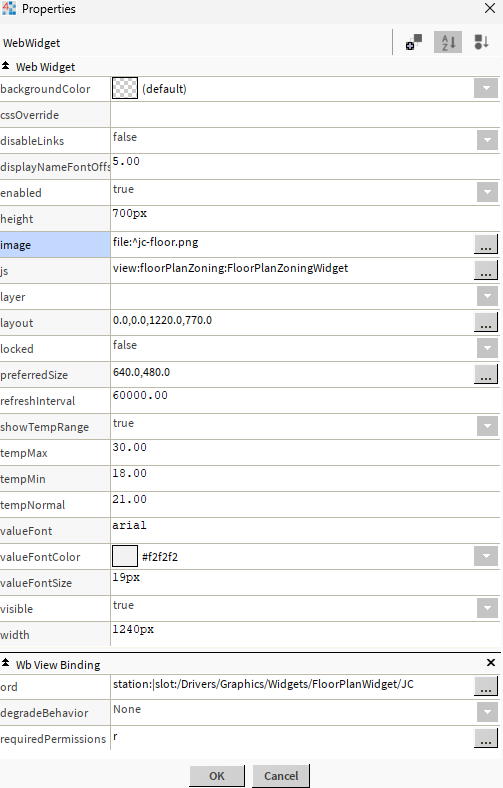
Task: Open the showTempRange dropdown arrow
Action: [x=487, y=426]
